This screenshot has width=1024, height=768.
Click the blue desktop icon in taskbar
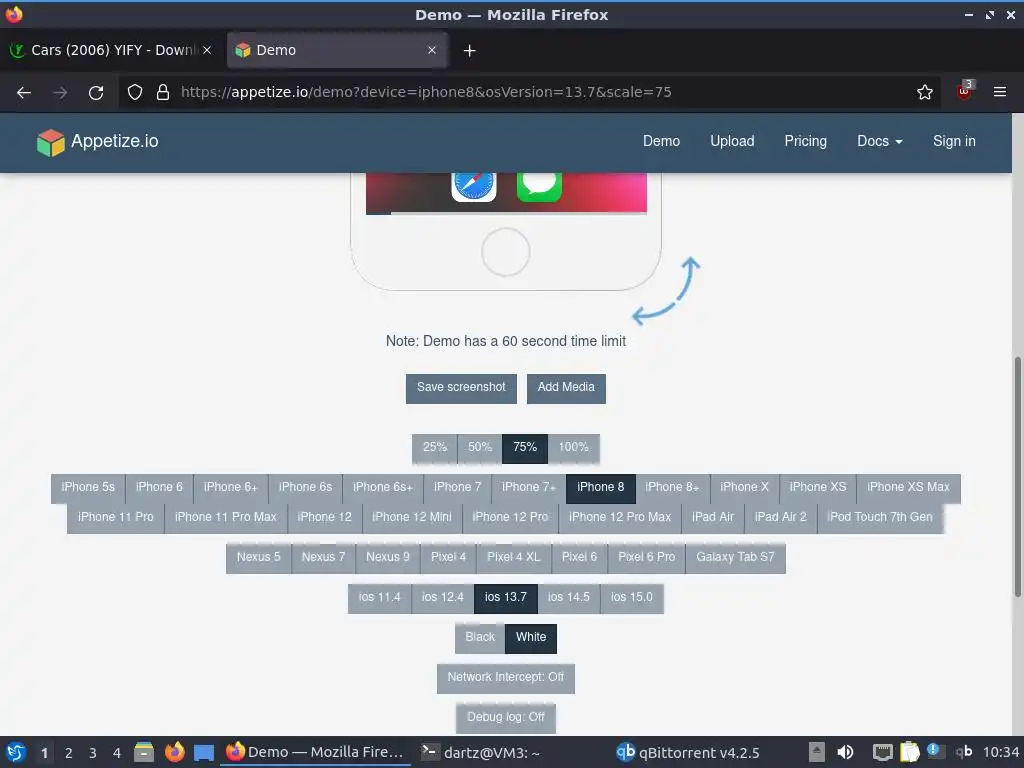point(204,753)
